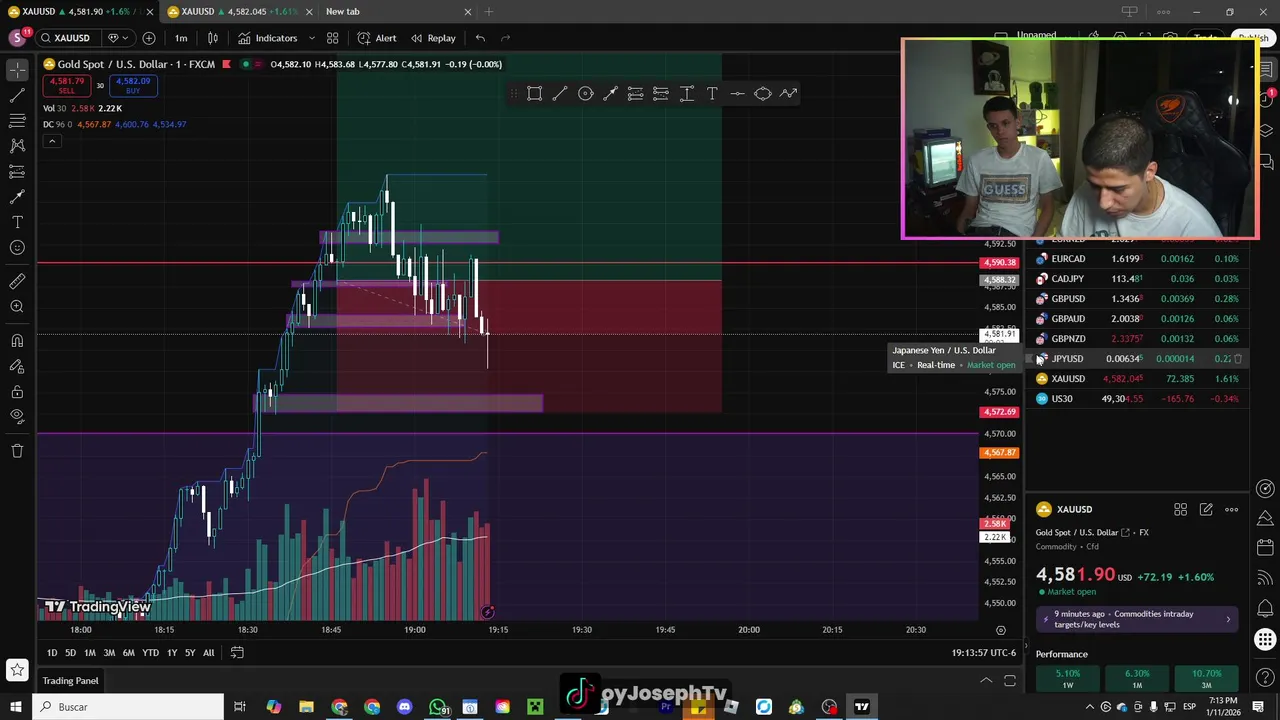Open Commodities intraday targets news item

[x=1137, y=619]
